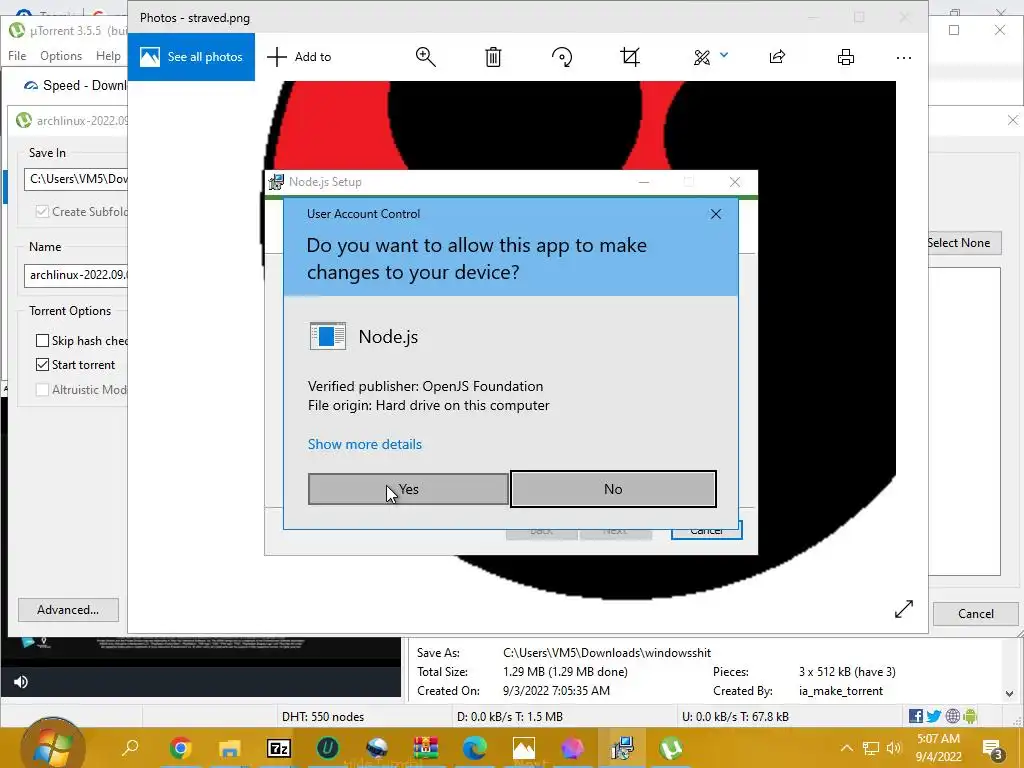Click the DHT: 550 nodes status text
This screenshot has height=768, width=1024.
pos(323,717)
